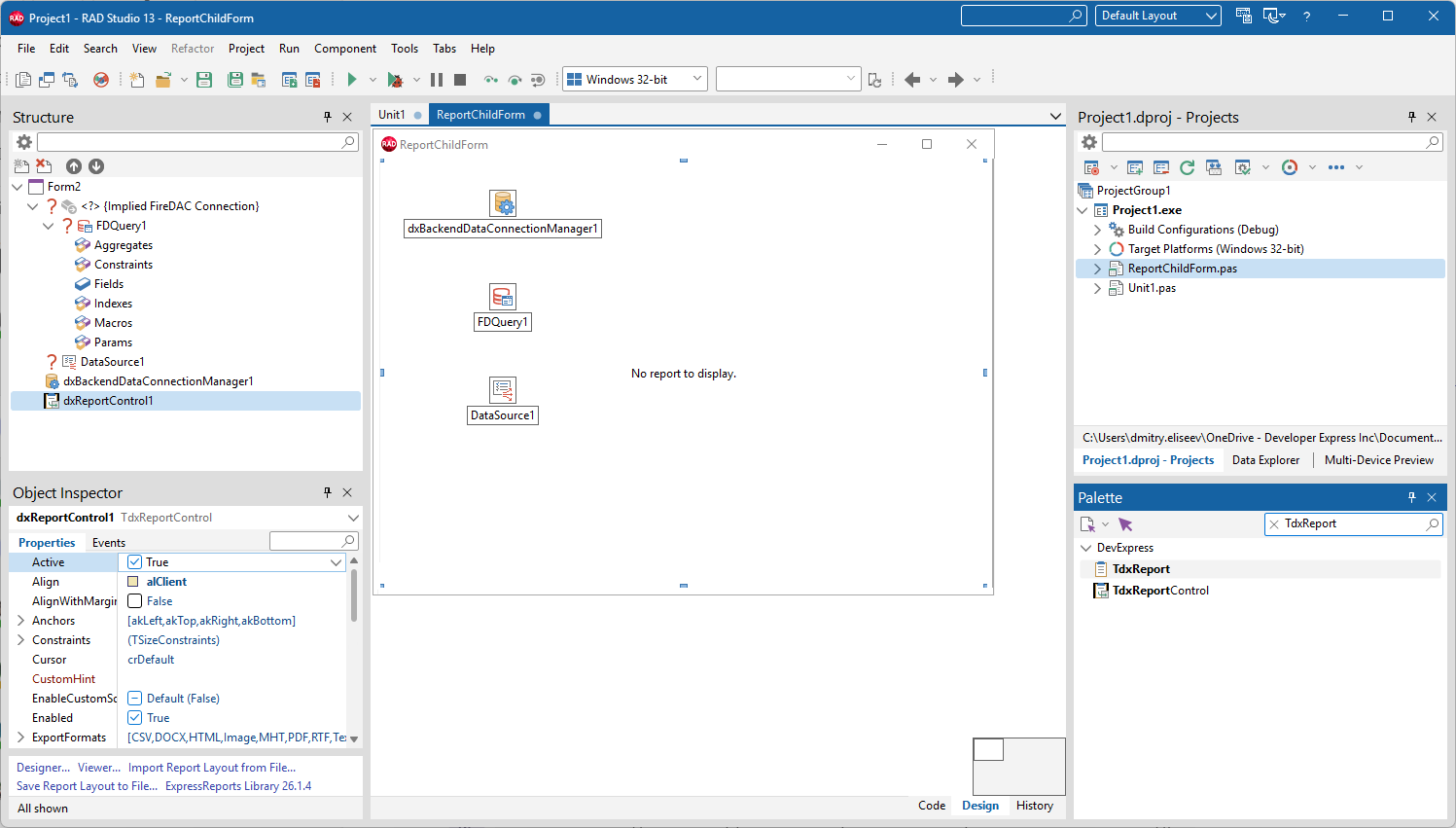Click the Forward navigation arrow in toolbar
This screenshot has height=828, width=1456.
[956, 80]
